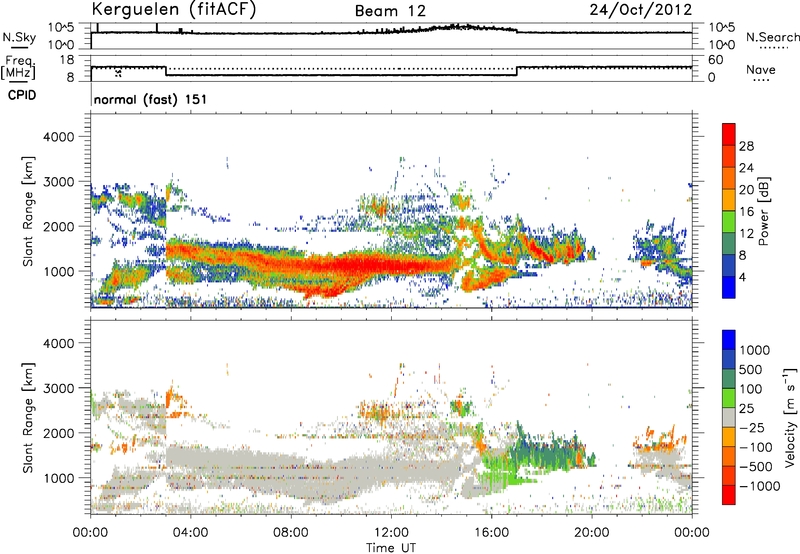Click the 'Velocity [m s-1]' colorbar label
This screenshot has height=554, width=800.
click(790, 417)
